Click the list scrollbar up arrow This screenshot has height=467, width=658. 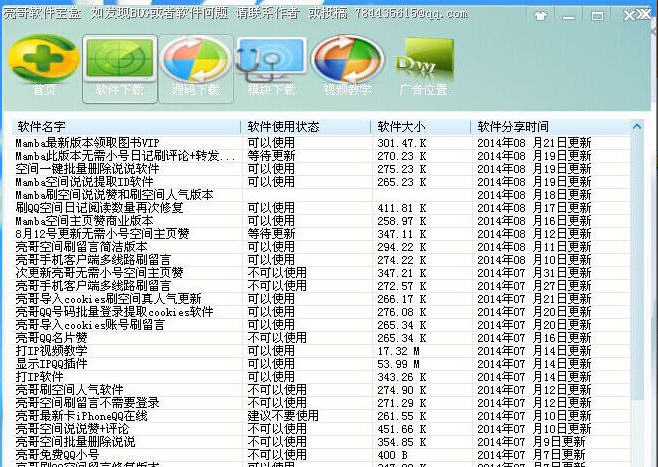tap(637, 126)
